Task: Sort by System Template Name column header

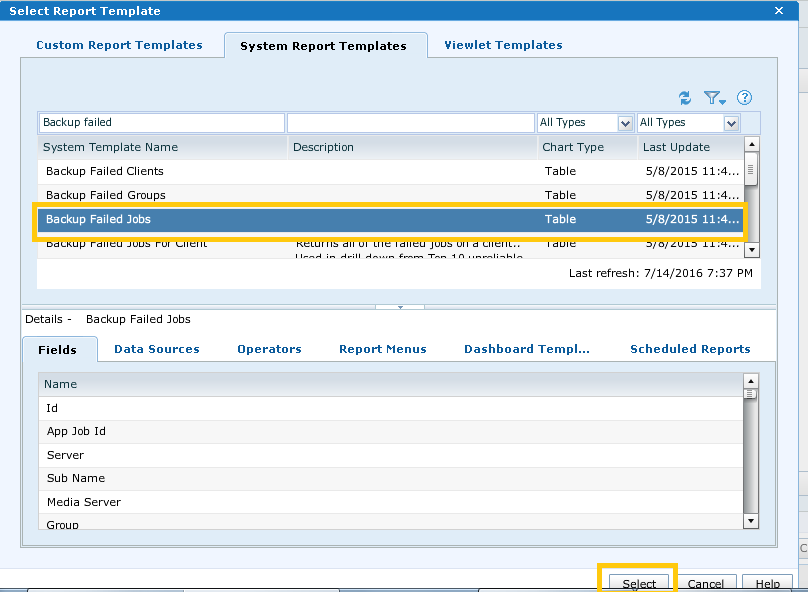Action: pos(112,147)
